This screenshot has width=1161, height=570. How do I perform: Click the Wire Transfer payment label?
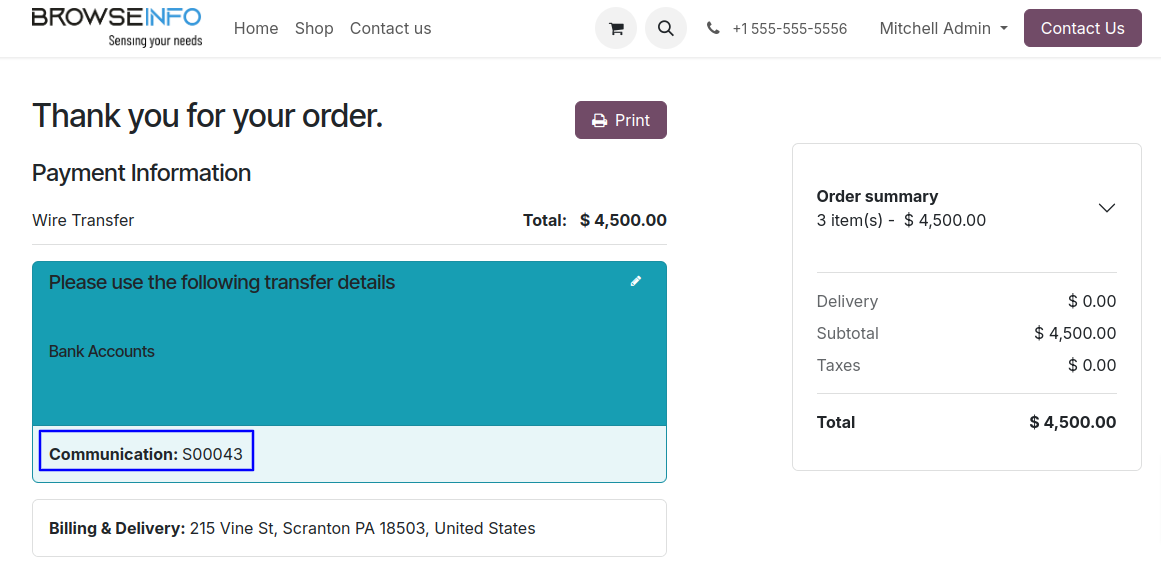[83, 220]
